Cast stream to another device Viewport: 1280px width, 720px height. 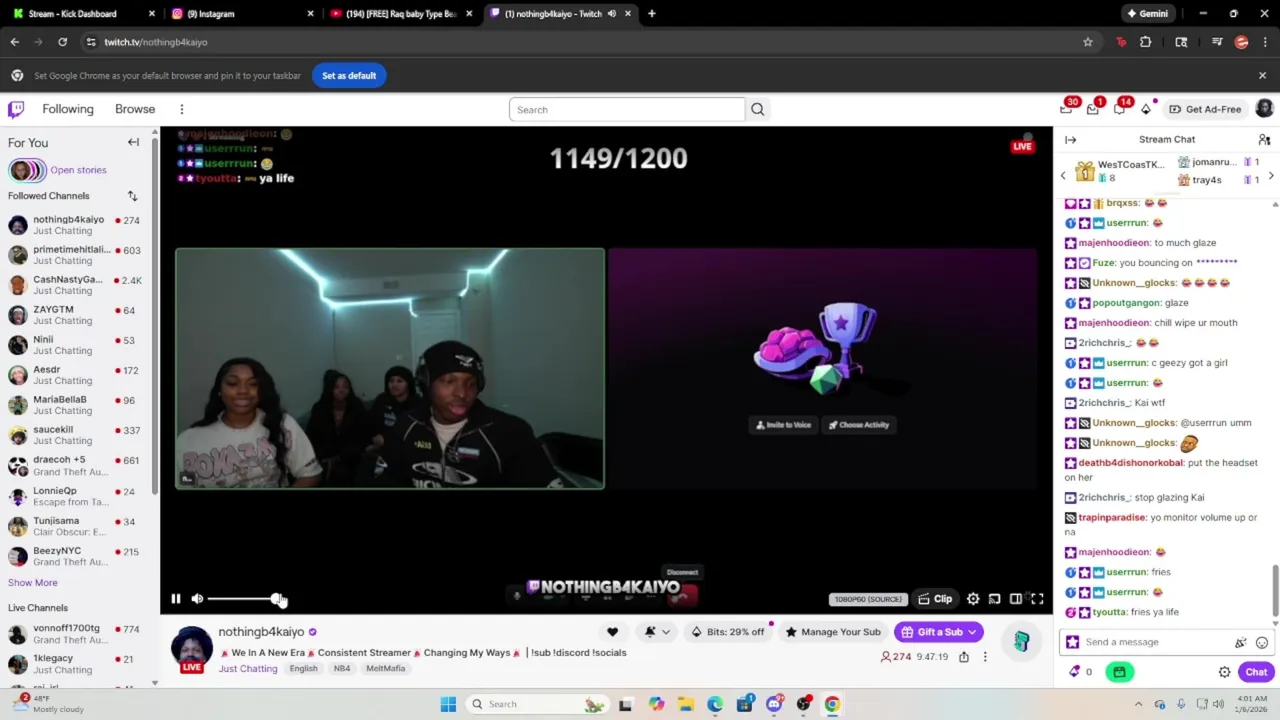pos(994,599)
